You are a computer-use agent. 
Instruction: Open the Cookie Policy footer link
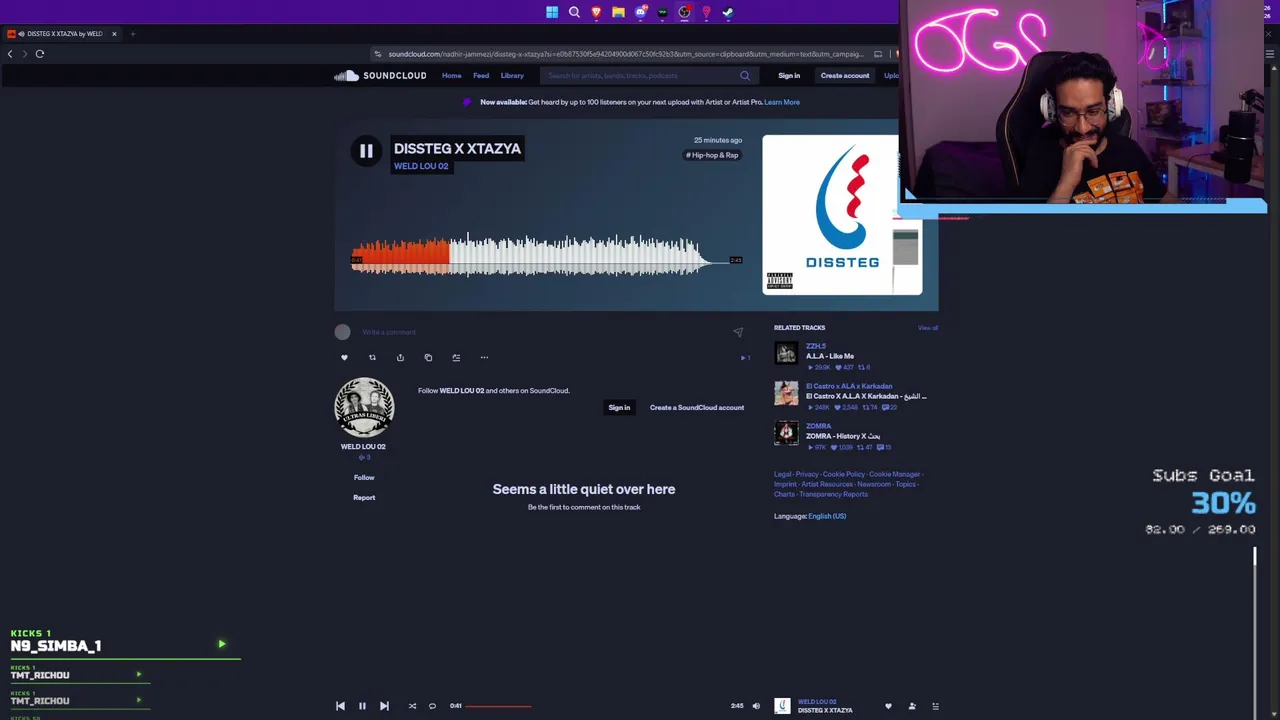pos(844,474)
